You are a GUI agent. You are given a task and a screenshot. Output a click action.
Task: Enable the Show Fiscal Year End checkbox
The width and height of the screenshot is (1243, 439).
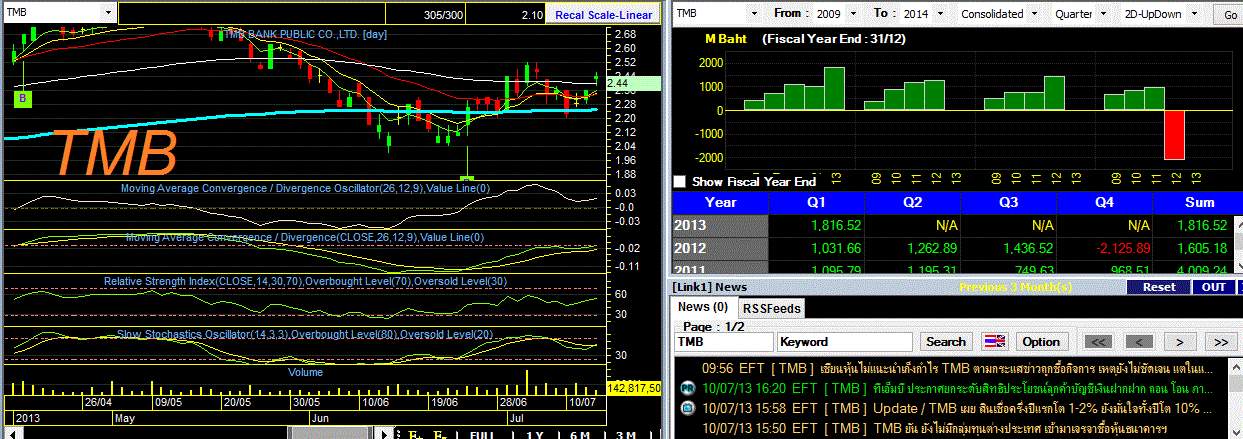click(x=681, y=182)
